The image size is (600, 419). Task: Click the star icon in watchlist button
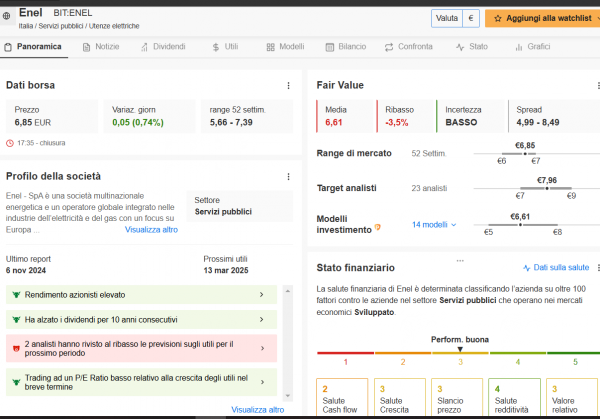497,18
